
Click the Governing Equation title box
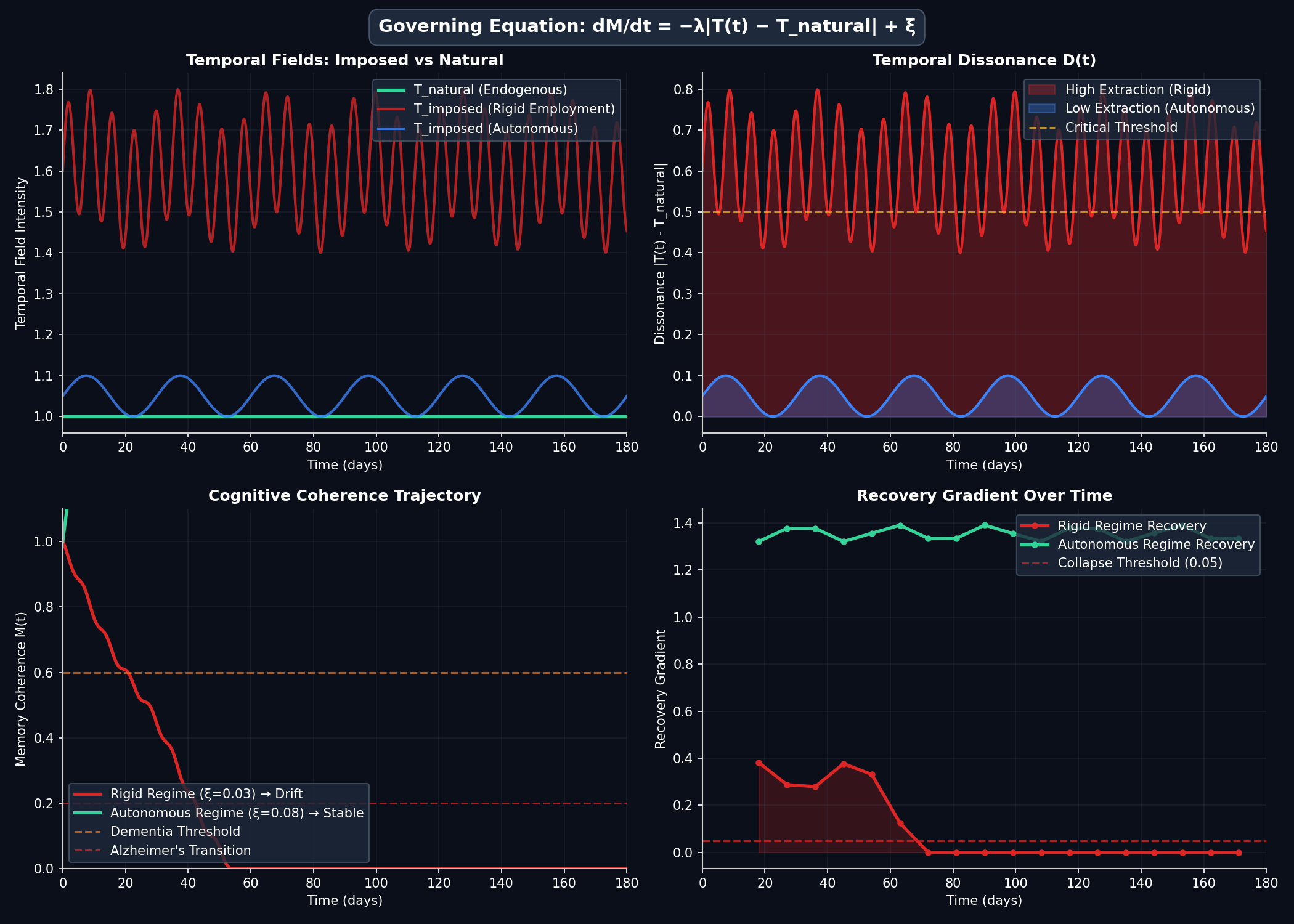(646, 27)
